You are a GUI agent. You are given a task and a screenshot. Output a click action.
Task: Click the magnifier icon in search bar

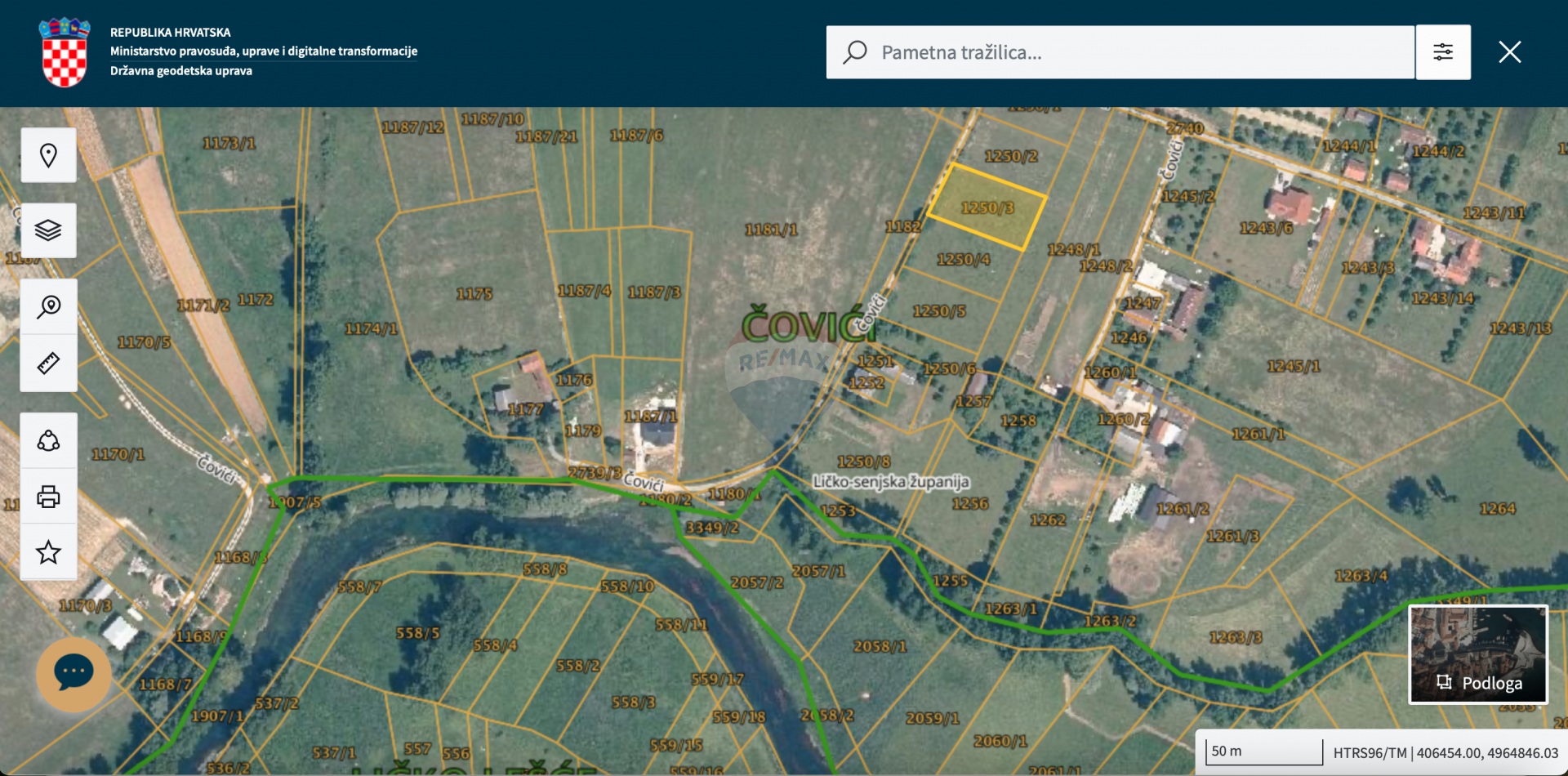click(855, 52)
